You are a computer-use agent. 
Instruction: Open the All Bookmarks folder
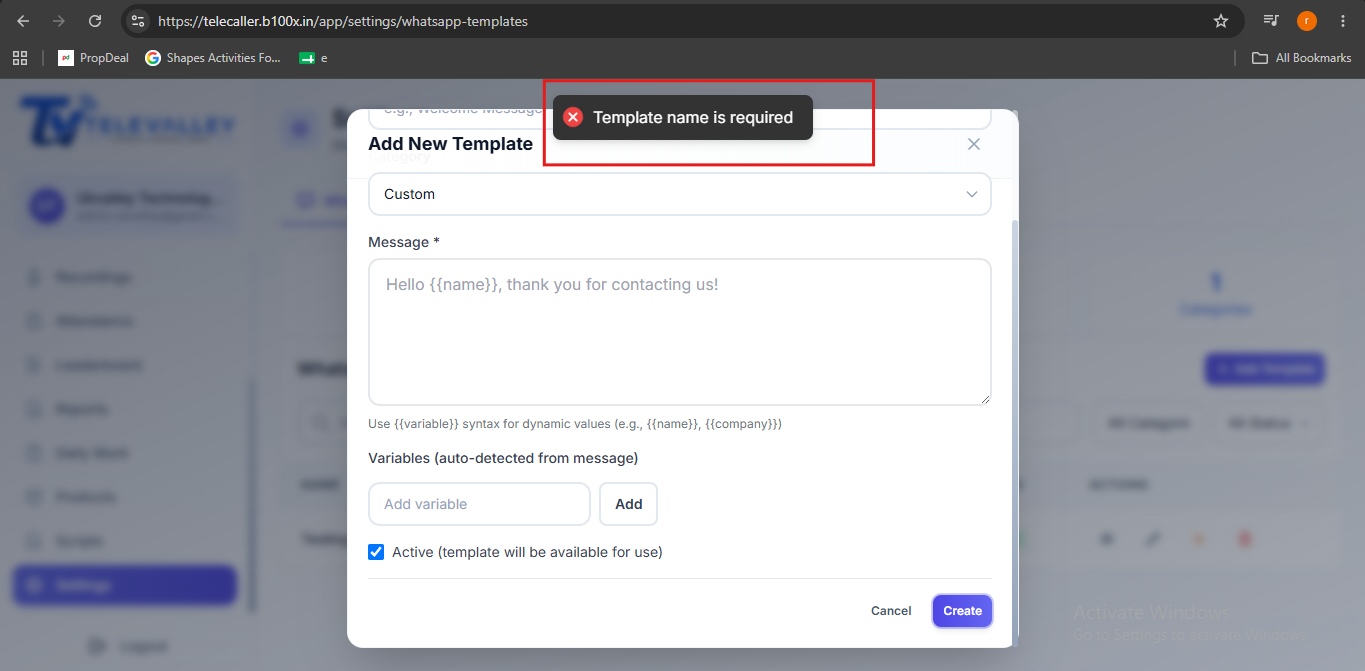1302,58
